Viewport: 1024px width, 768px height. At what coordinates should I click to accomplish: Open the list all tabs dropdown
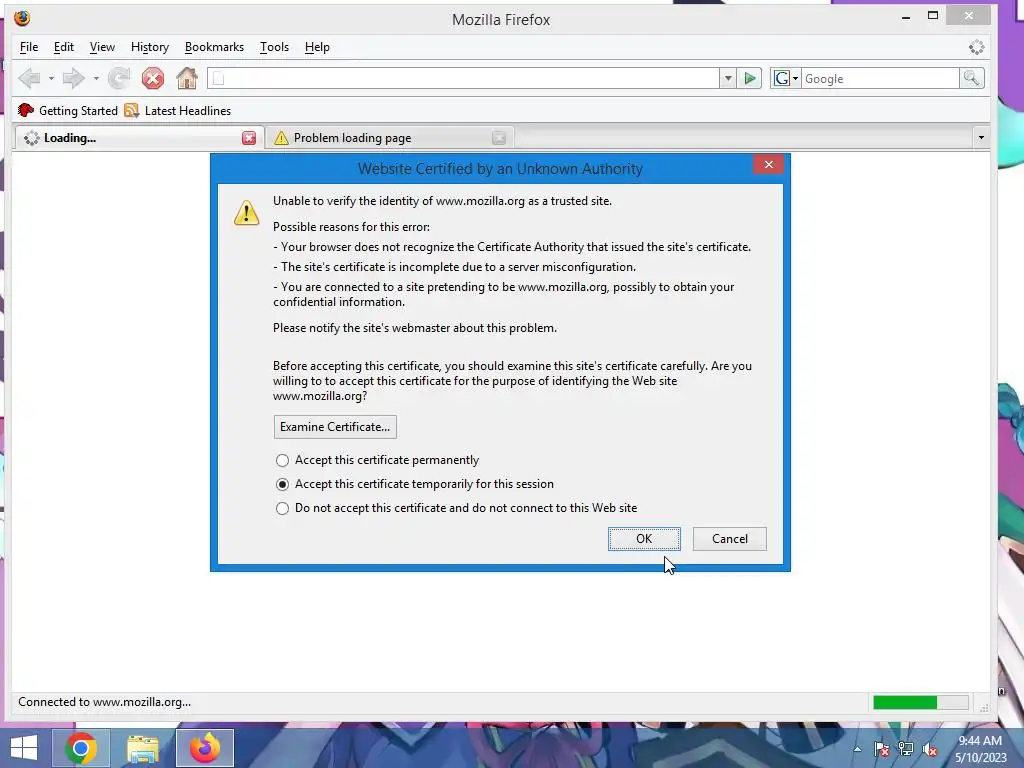[980, 138]
